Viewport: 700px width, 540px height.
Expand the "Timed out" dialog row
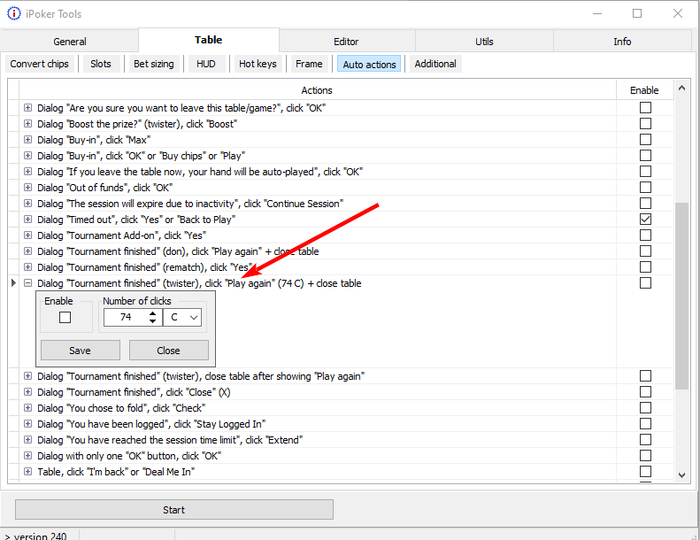click(x=28, y=219)
